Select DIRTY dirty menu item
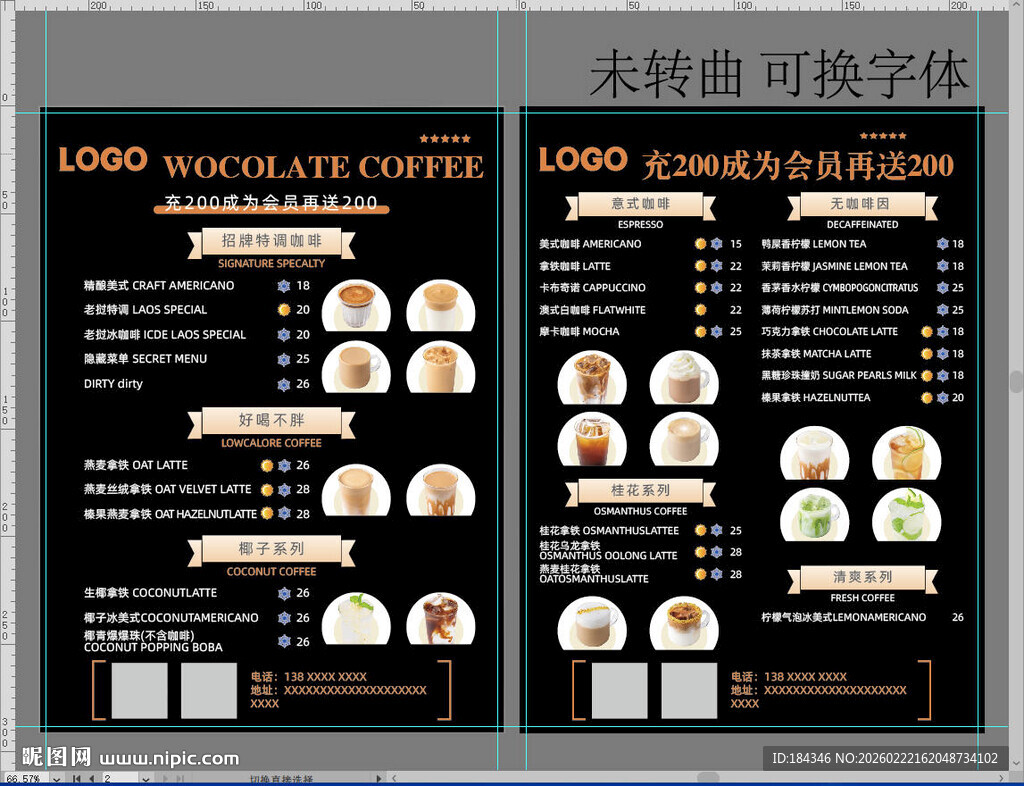Viewport: 1024px width, 786px height. point(113,384)
